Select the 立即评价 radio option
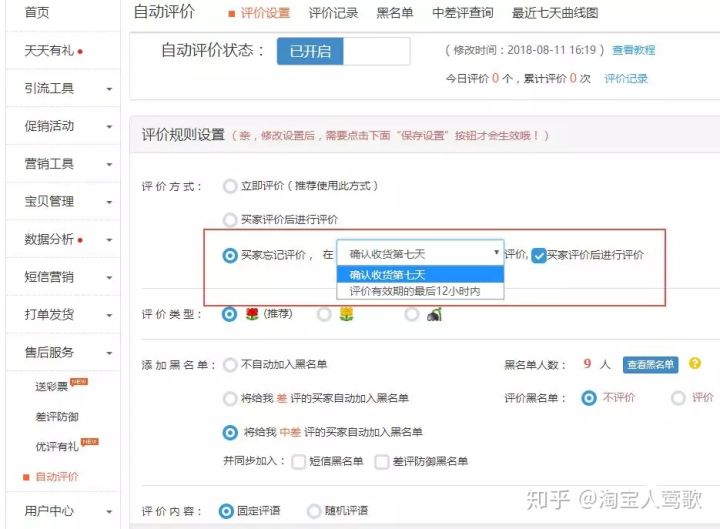 (x=230, y=186)
